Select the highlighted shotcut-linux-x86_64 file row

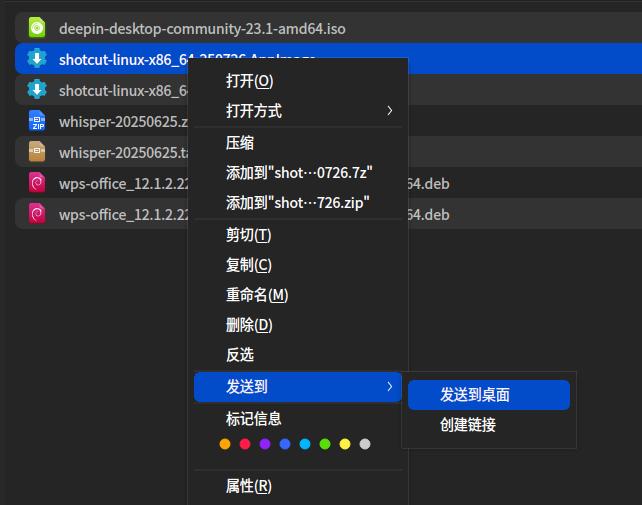point(328,59)
